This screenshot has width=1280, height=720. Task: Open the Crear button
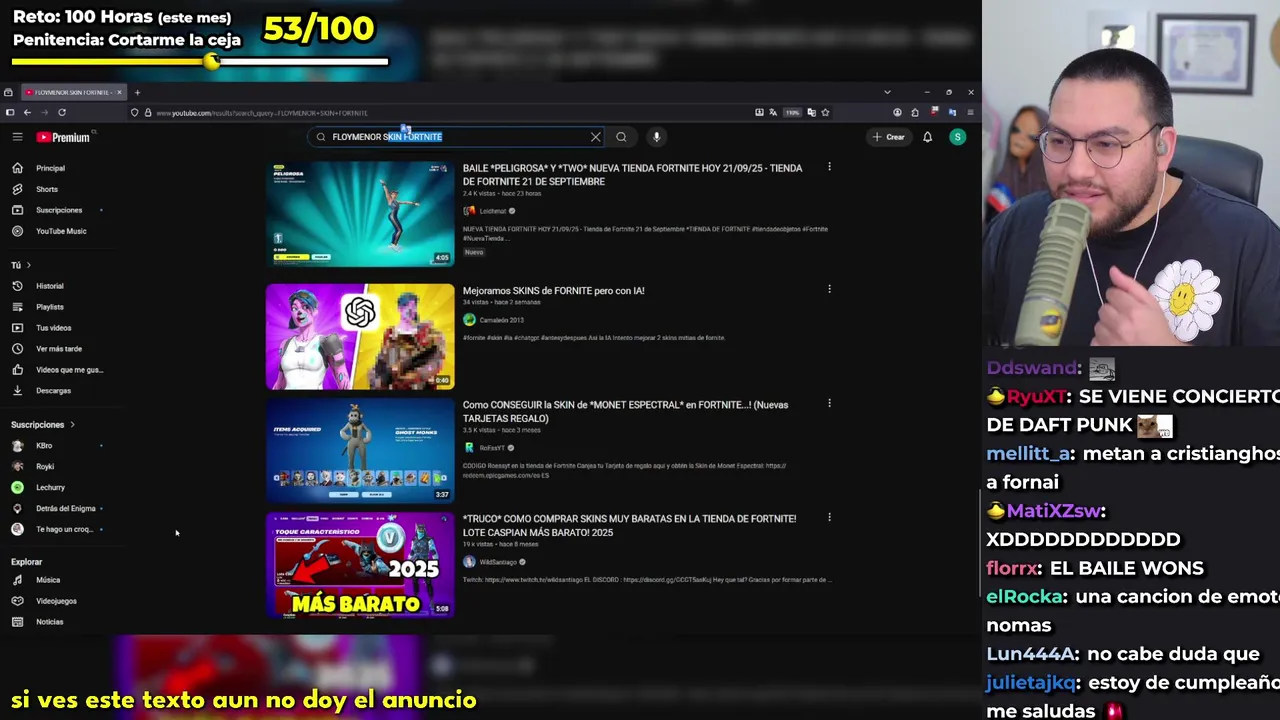[888, 137]
